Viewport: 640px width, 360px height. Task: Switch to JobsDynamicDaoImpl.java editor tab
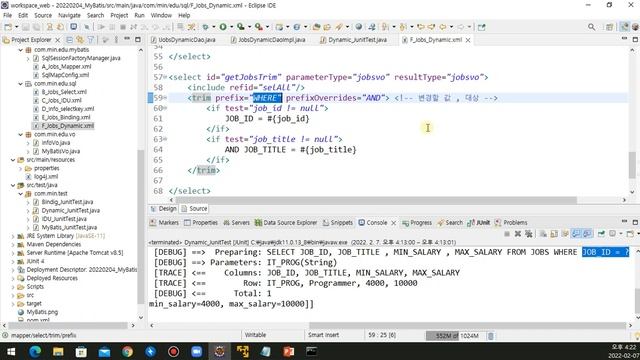(268, 40)
